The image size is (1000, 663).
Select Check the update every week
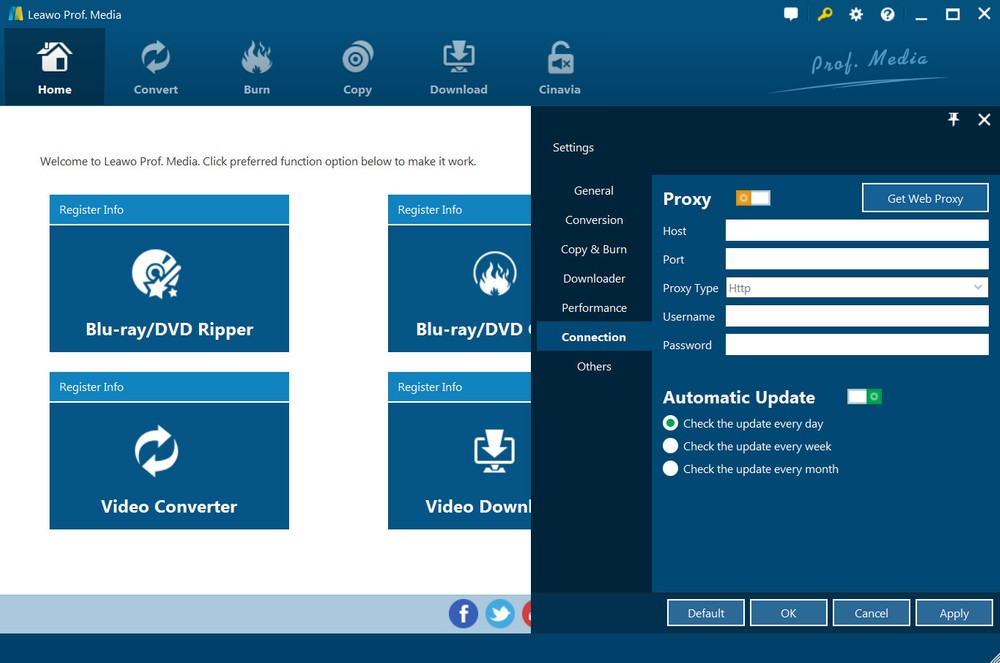(671, 446)
